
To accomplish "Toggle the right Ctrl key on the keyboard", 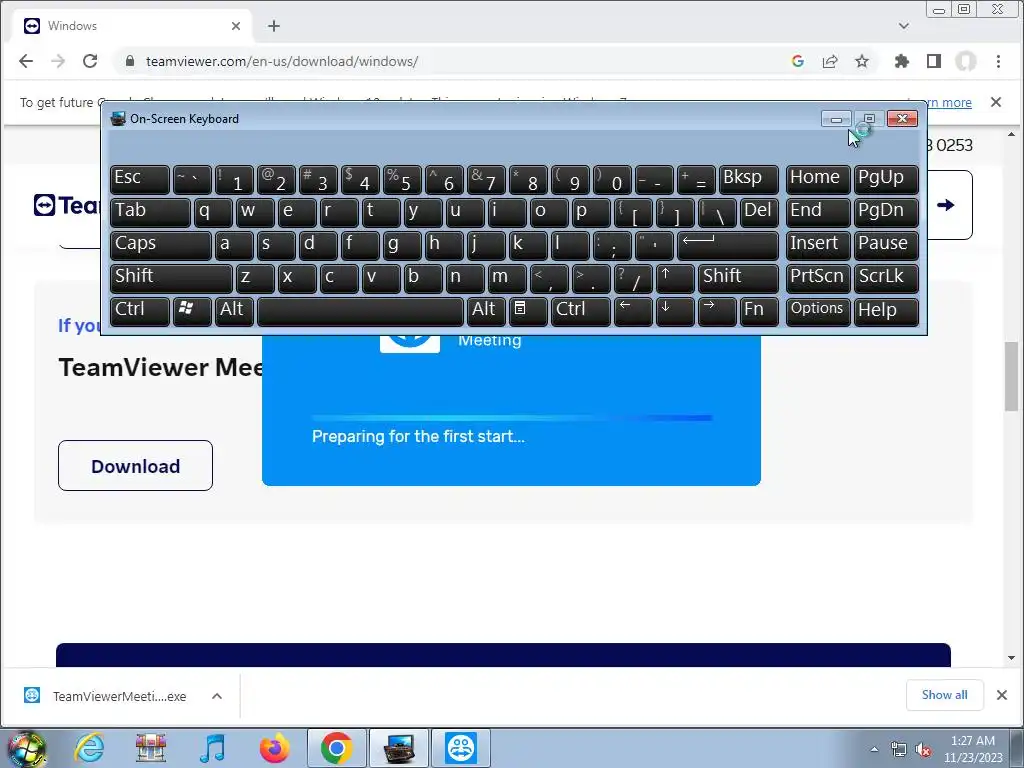I will (581, 311).
